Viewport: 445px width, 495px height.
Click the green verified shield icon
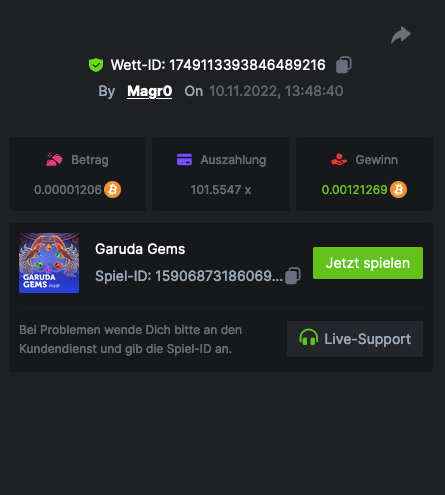(96, 65)
